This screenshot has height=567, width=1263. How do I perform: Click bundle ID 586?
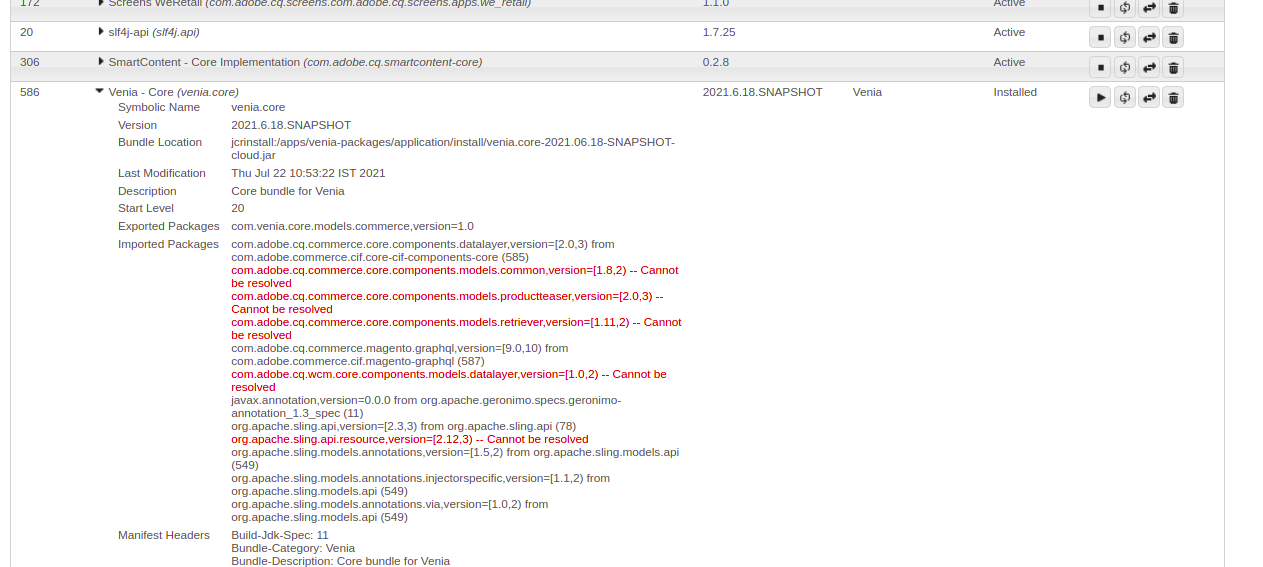pyautogui.click(x=30, y=92)
